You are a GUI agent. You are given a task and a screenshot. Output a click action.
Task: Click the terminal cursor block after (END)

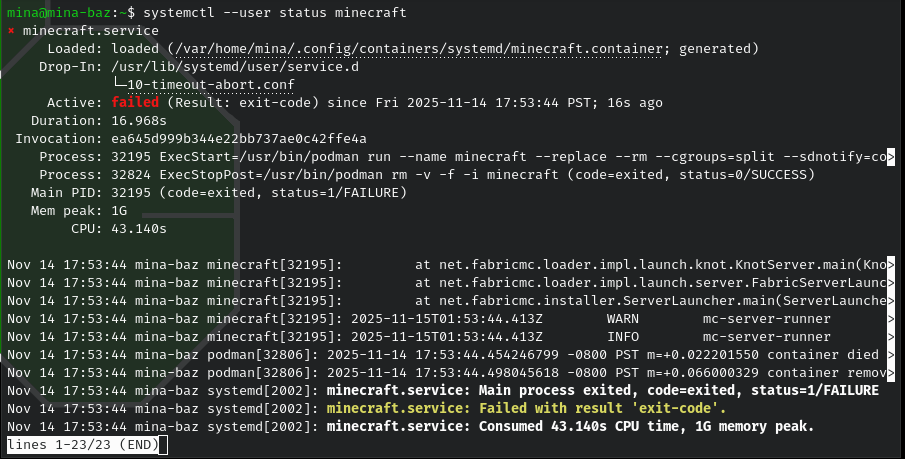tap(161, 444)
